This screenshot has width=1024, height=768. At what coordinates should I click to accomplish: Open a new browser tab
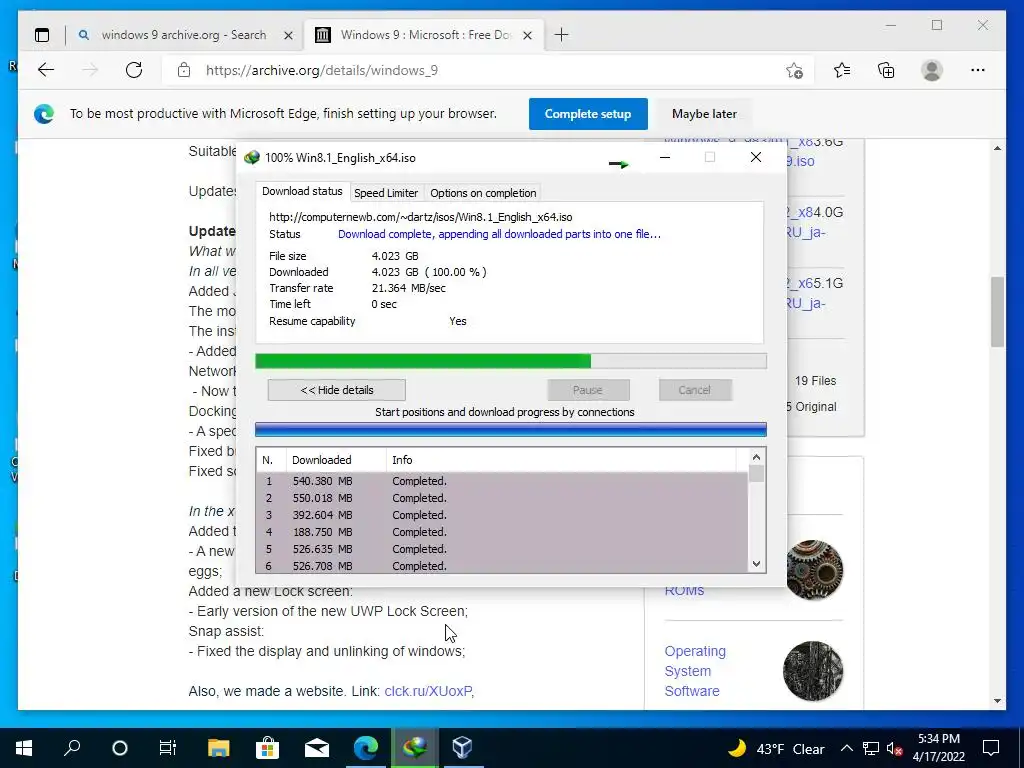[562, 35]
